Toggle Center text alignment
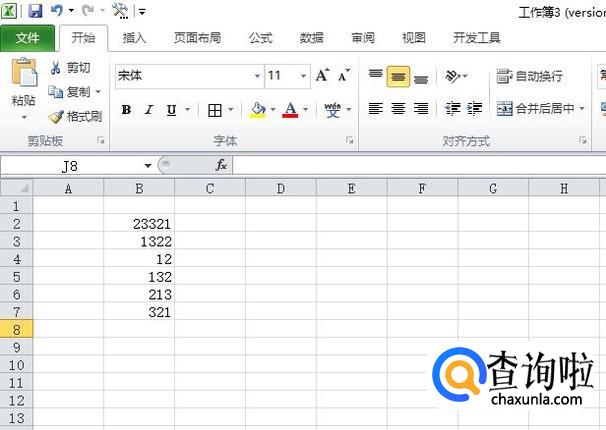Viewport: 606px width, 430px height. [x=398, y=109]
